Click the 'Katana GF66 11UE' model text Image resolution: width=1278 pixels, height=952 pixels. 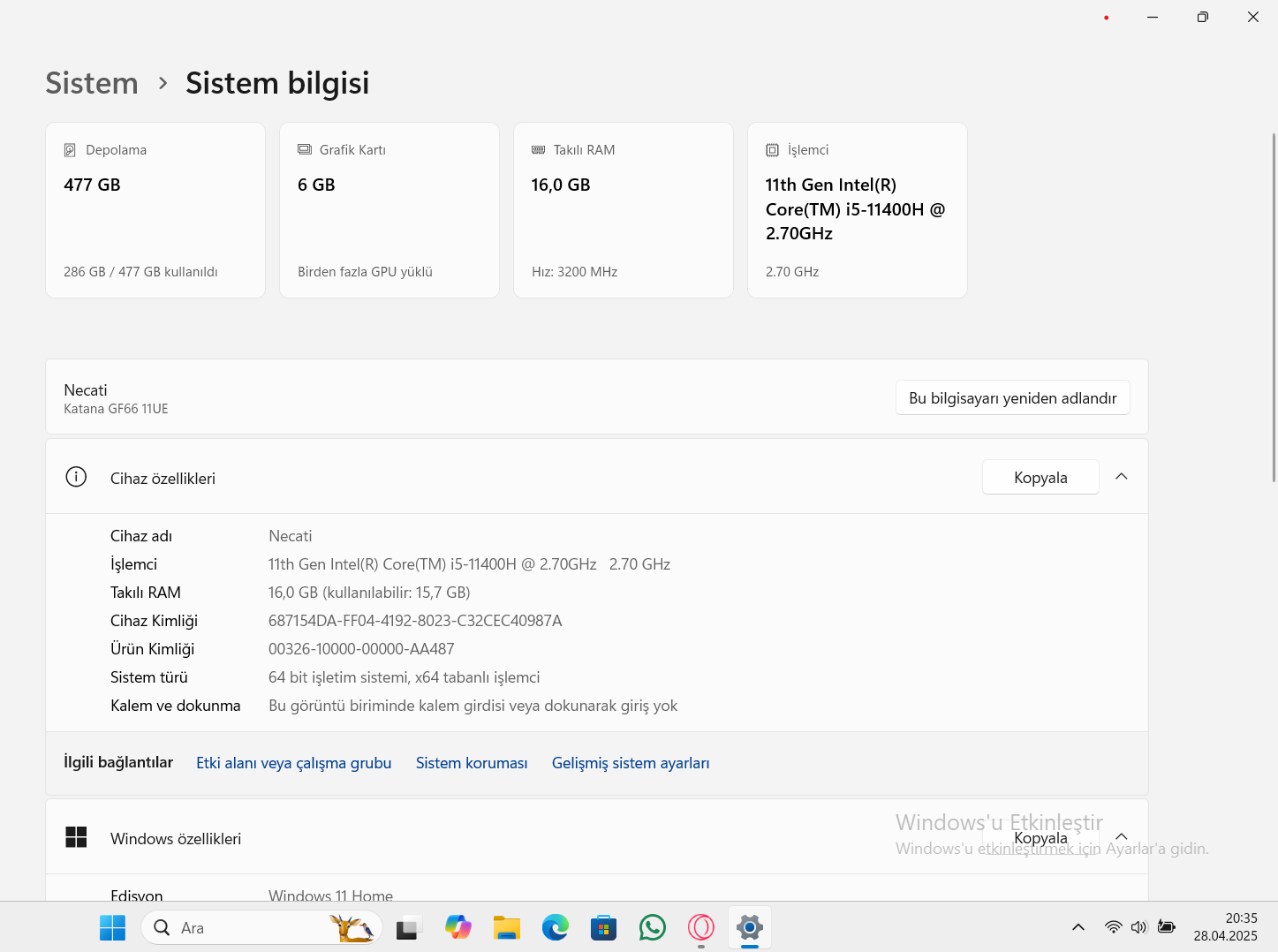116,409
